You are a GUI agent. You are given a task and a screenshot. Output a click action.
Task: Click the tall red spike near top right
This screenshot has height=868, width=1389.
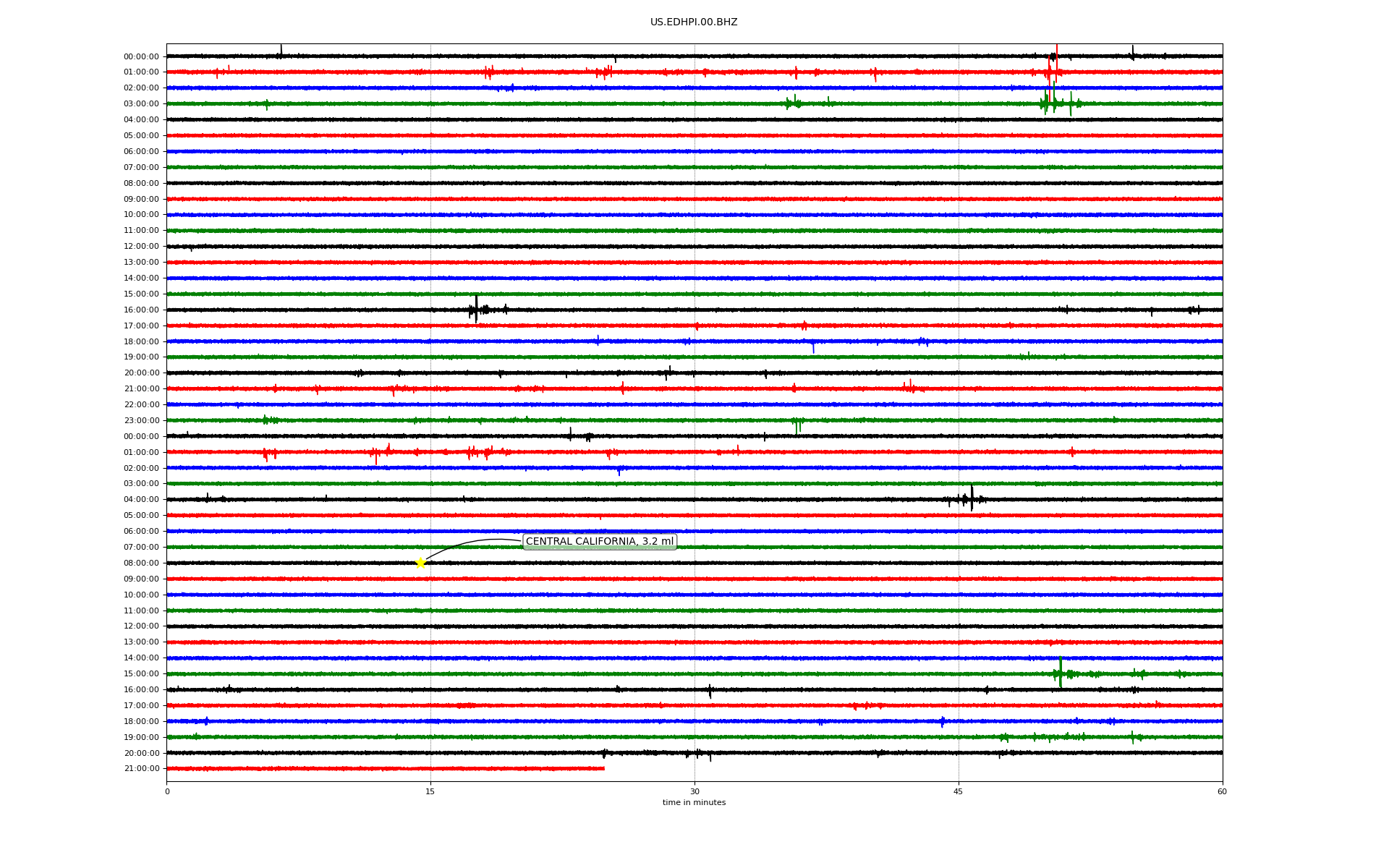click(1056, 59)
